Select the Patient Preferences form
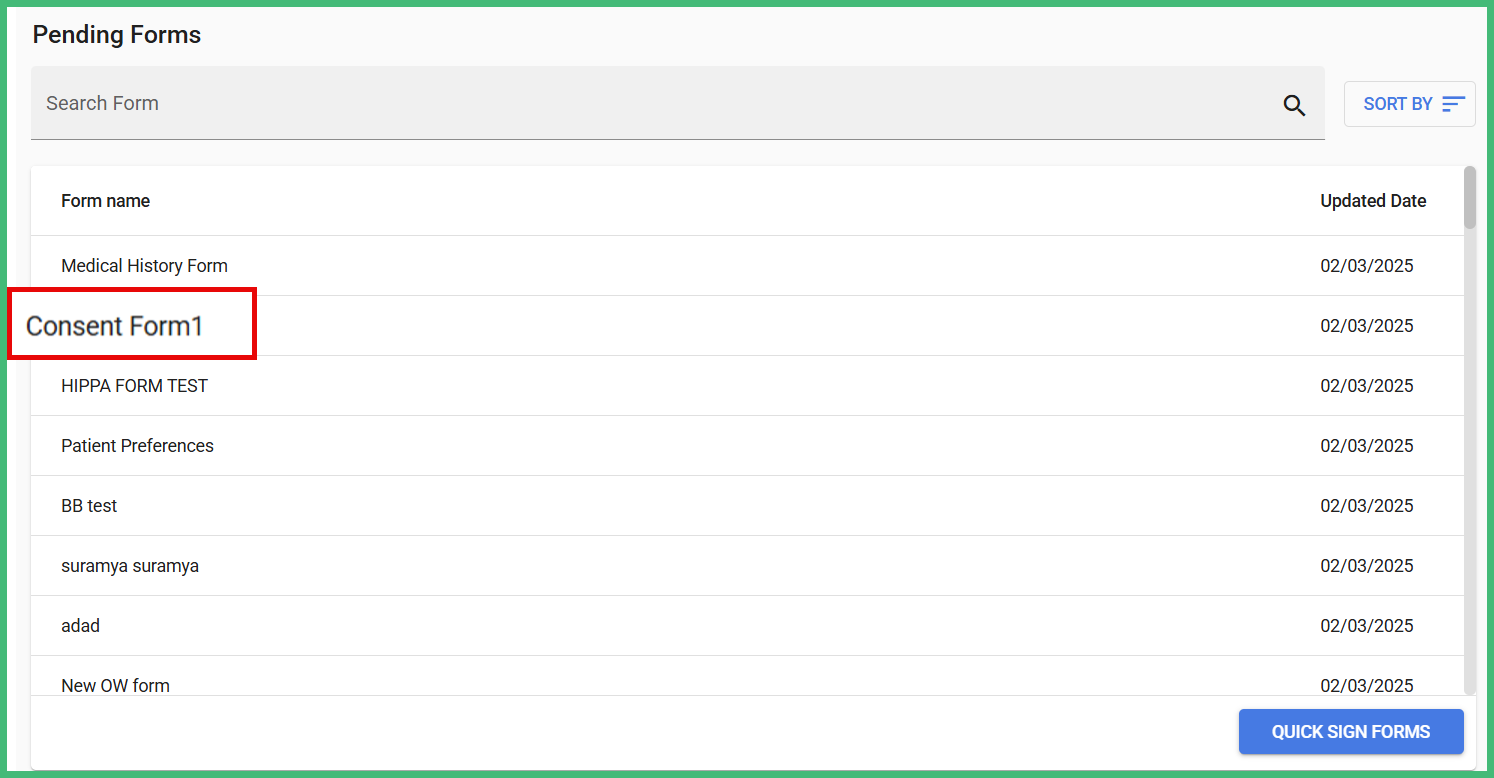This screenshot has width=1494, height=778. (138, 446)
